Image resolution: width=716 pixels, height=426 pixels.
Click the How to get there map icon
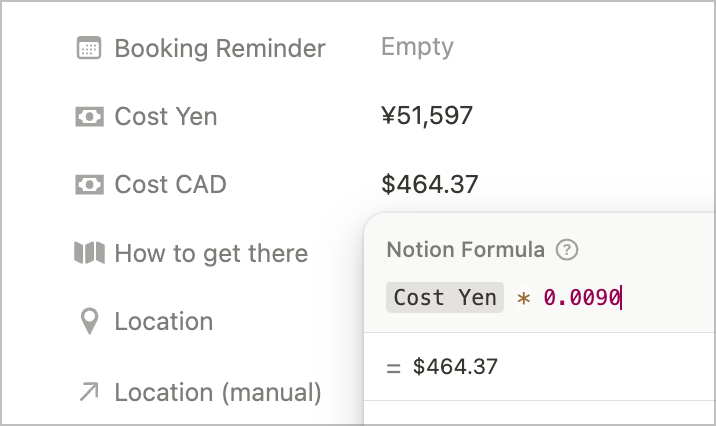[x=90, y=252]
